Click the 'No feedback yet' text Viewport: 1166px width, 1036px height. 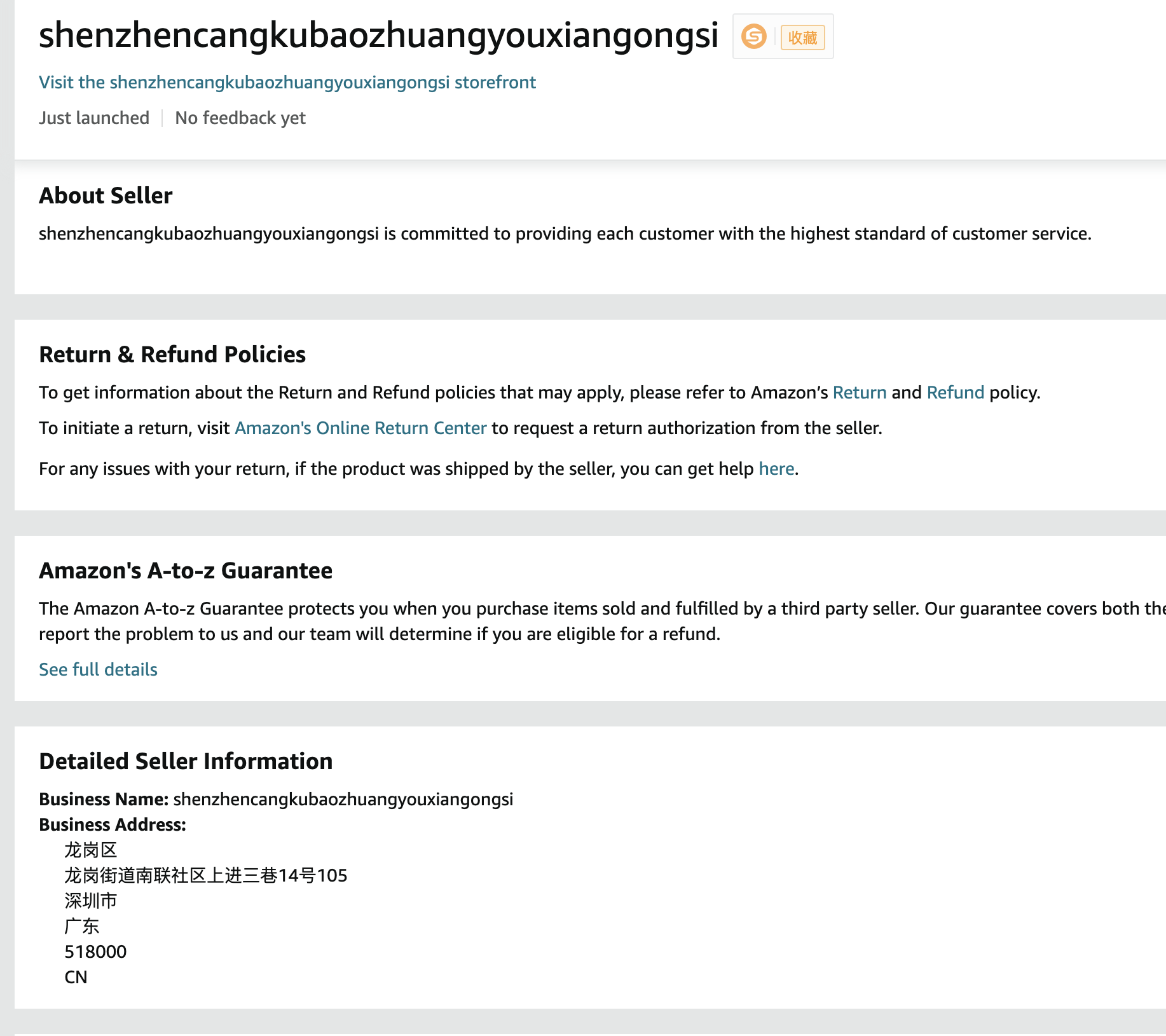[240, 118]
